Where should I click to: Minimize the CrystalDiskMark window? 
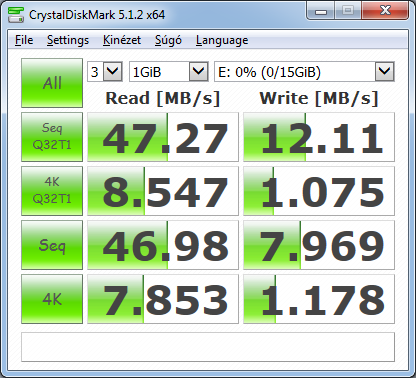[321, 12]
